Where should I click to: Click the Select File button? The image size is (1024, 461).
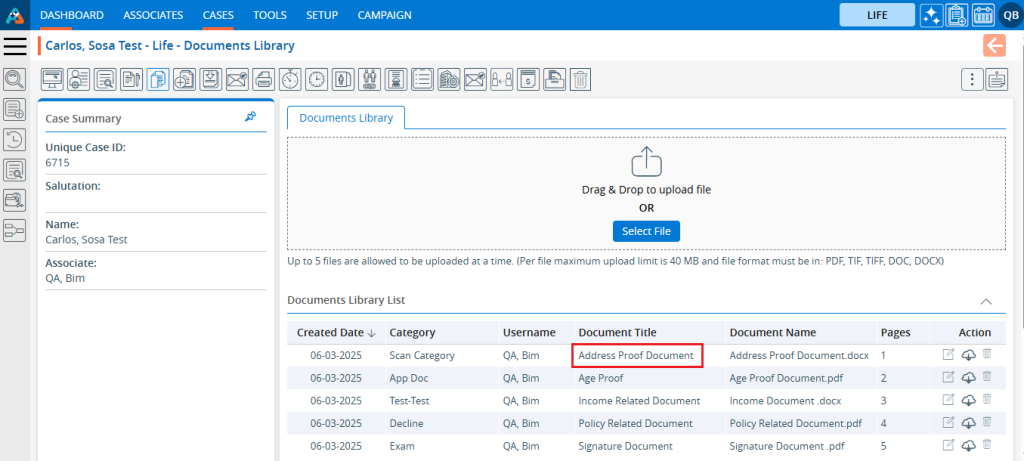coord(646,231)
